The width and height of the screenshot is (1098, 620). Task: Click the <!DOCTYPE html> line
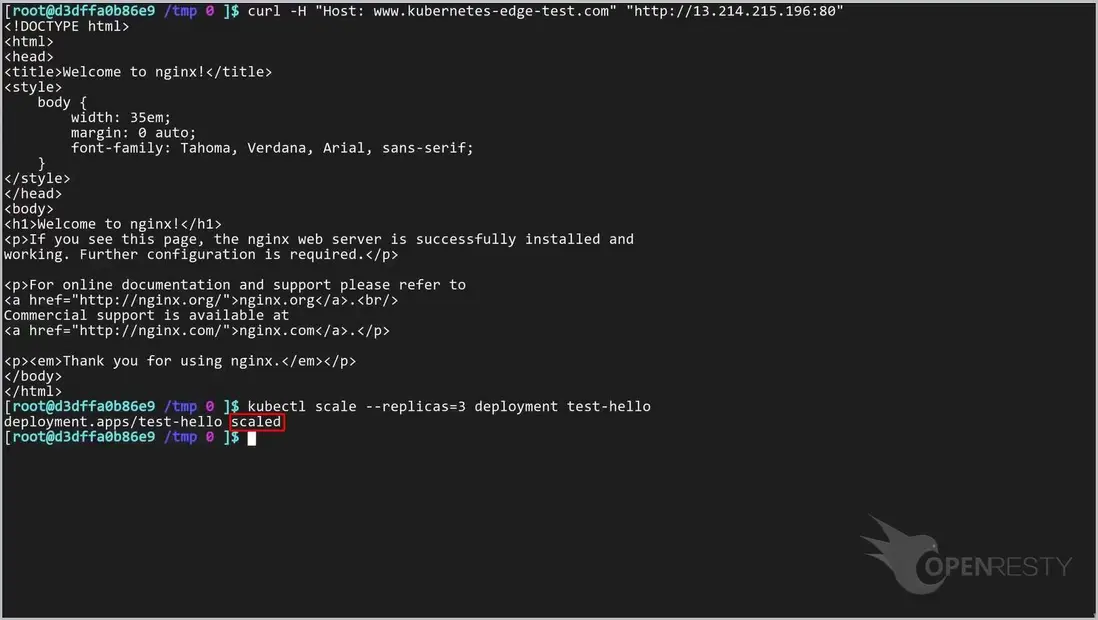click(x=67, y=26)
